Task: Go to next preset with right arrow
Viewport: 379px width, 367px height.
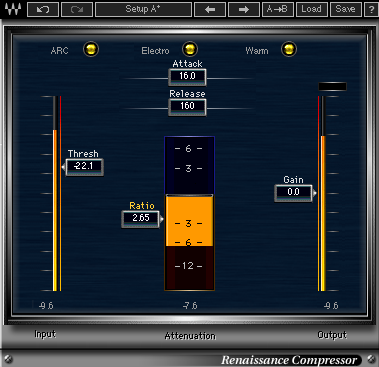Action: click(x=244, y=9)
